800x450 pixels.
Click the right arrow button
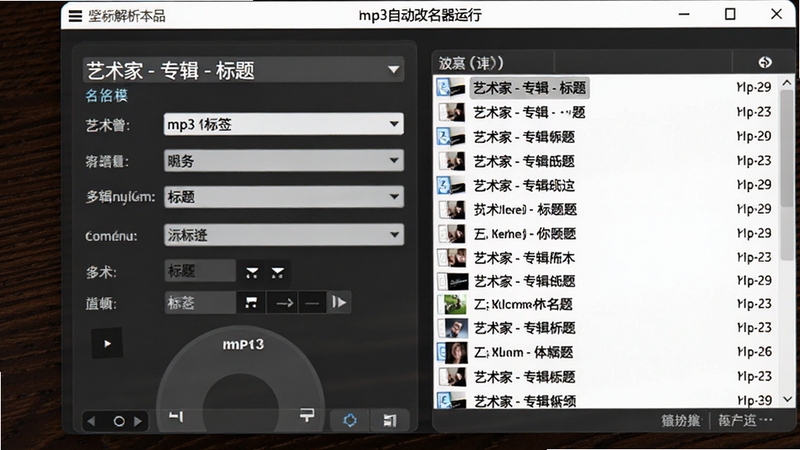point(284,303)
